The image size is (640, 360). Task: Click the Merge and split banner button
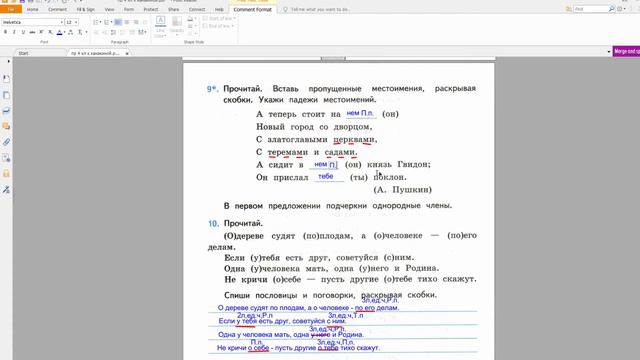tap(627, 51)
